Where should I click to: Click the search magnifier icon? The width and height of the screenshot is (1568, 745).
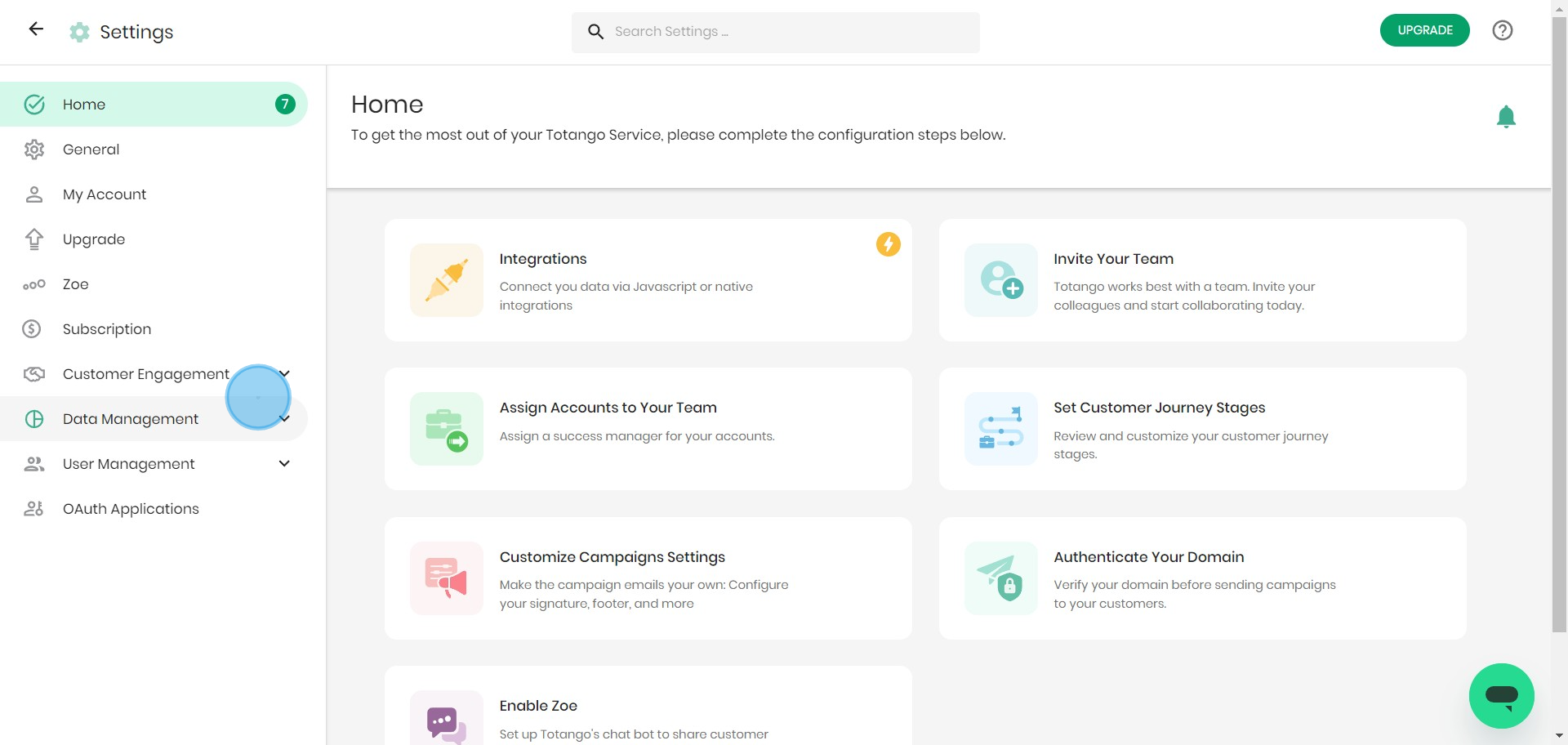tap(596, 32)
